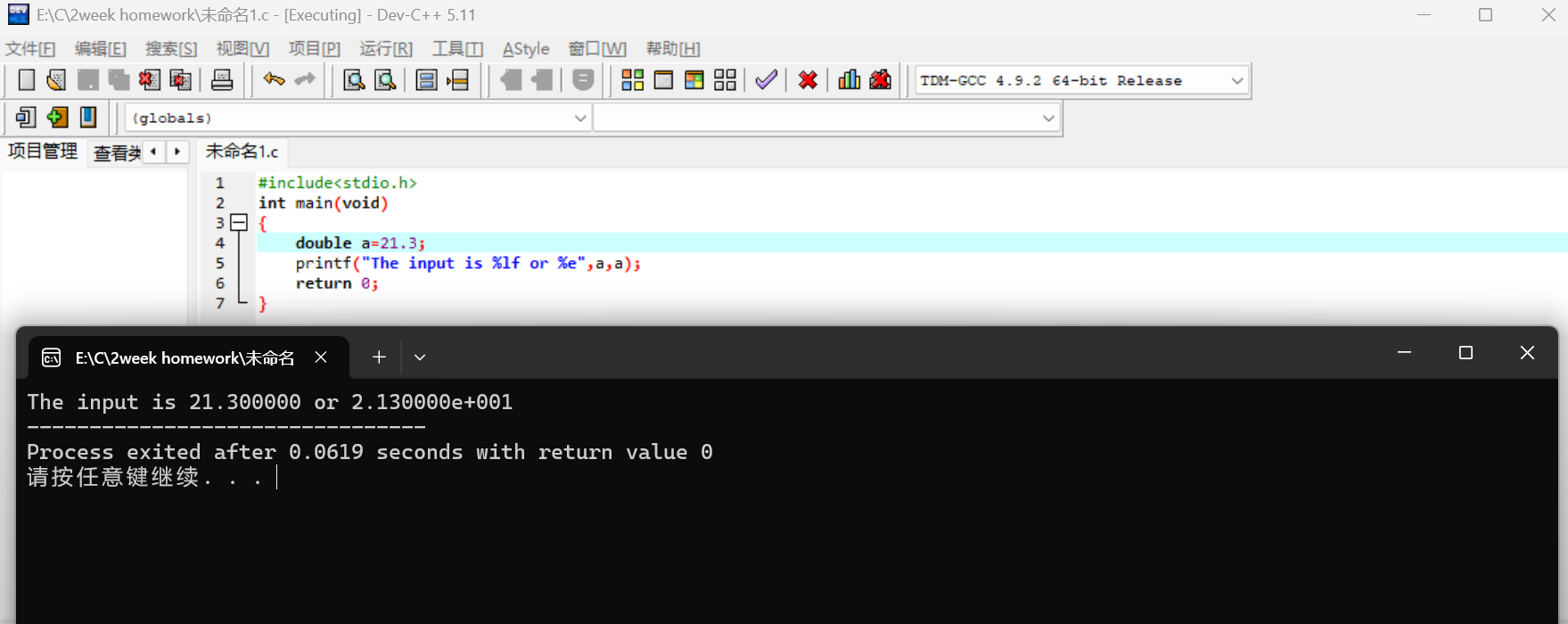Click the Go to function icon
The image size is (1568, 624).
(427, 80)
